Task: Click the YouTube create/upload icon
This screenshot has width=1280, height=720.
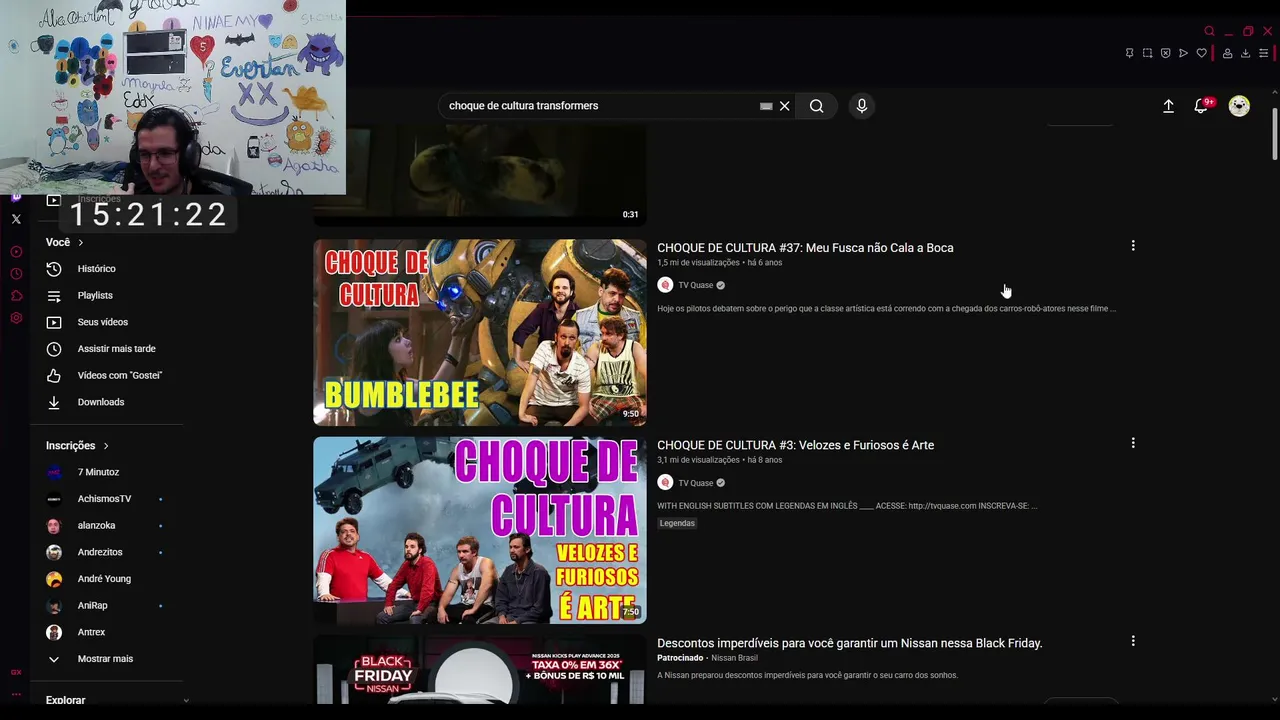Action: click(1168, 106)
